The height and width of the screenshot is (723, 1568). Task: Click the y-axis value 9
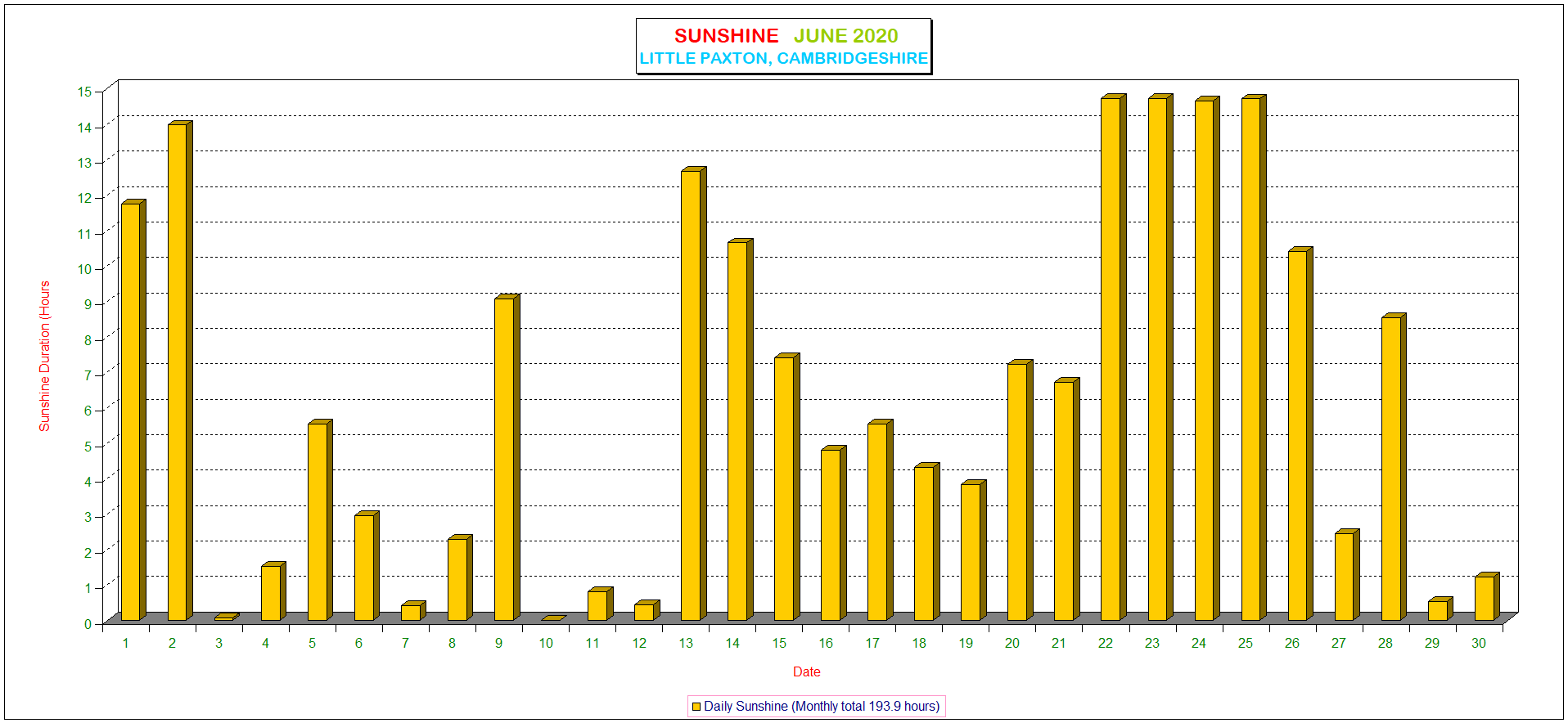pos(88,304)
